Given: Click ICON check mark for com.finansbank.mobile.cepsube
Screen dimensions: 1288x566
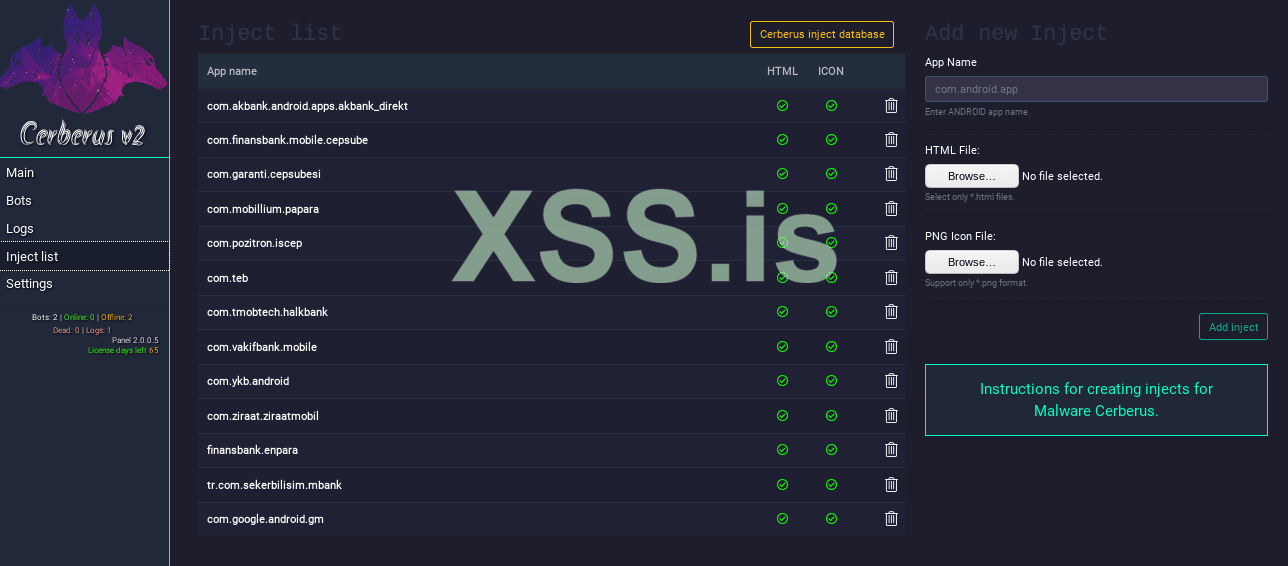Looking at the screenshot, I should [x=831, y=140].
